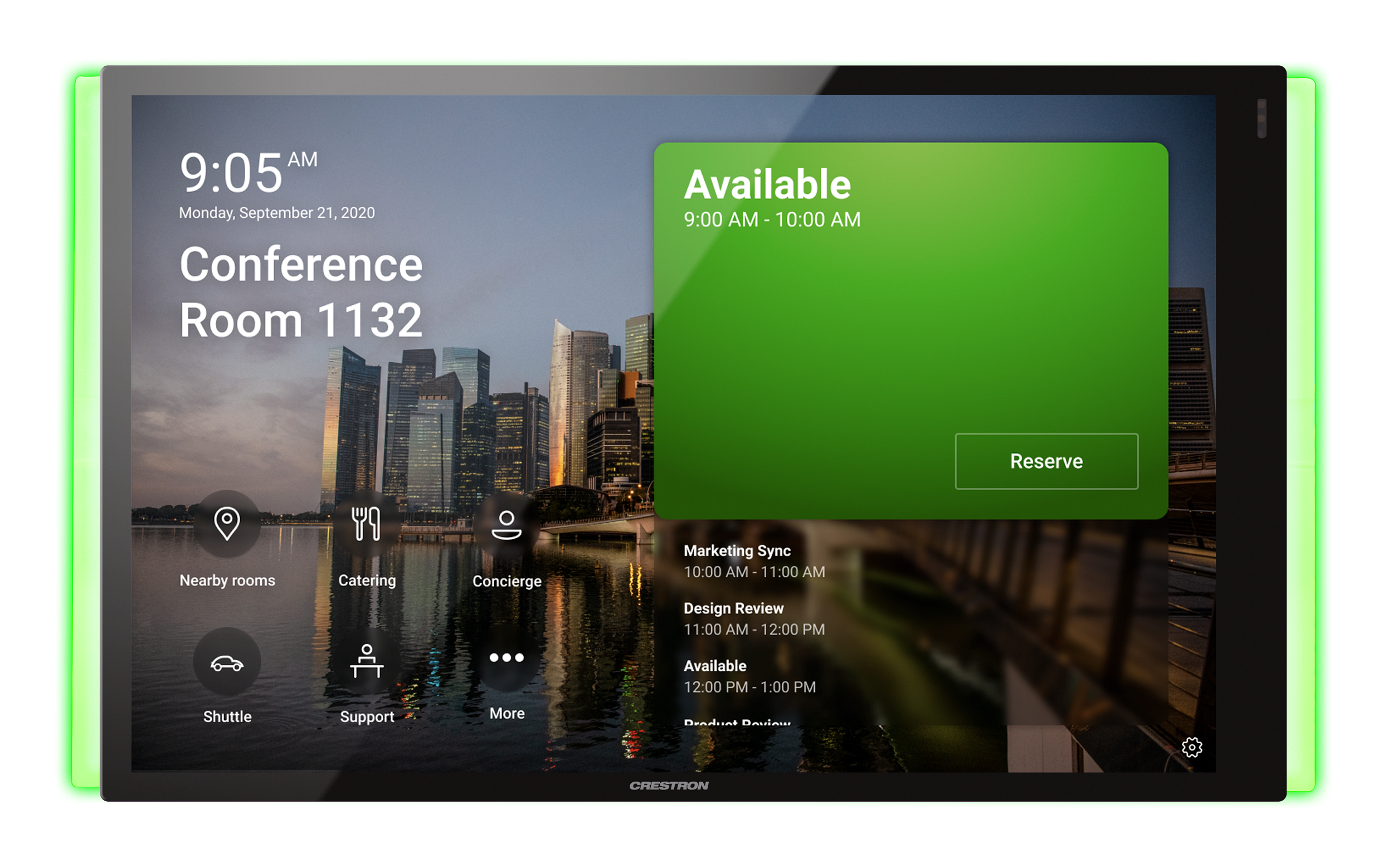The image size is (1393, 868).
Task: Tap the 9:00 AM - 10:00 AM time range
Action: pyautogui.click(x=772, y=220)
